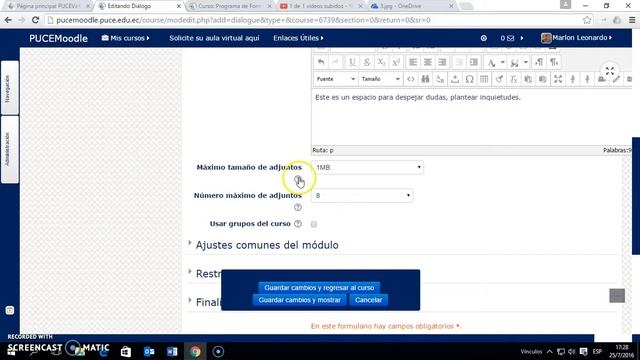Click the Undo icon in the editor toolbar
640x360 pixels.
tap(321, 62)
